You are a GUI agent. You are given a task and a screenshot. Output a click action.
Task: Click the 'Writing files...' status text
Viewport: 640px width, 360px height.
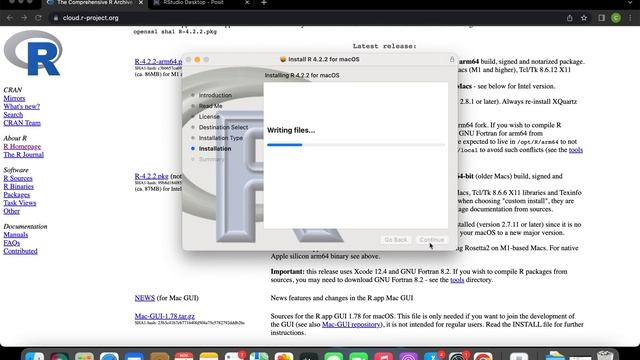pos(291,131)
